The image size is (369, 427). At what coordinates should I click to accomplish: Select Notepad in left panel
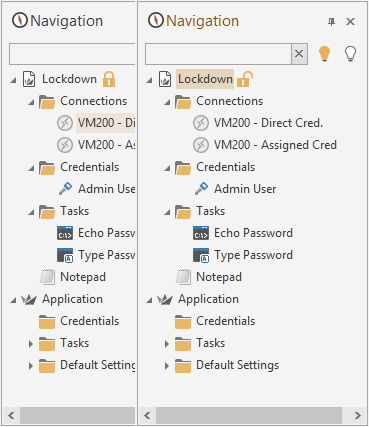[x=83, y=277]
